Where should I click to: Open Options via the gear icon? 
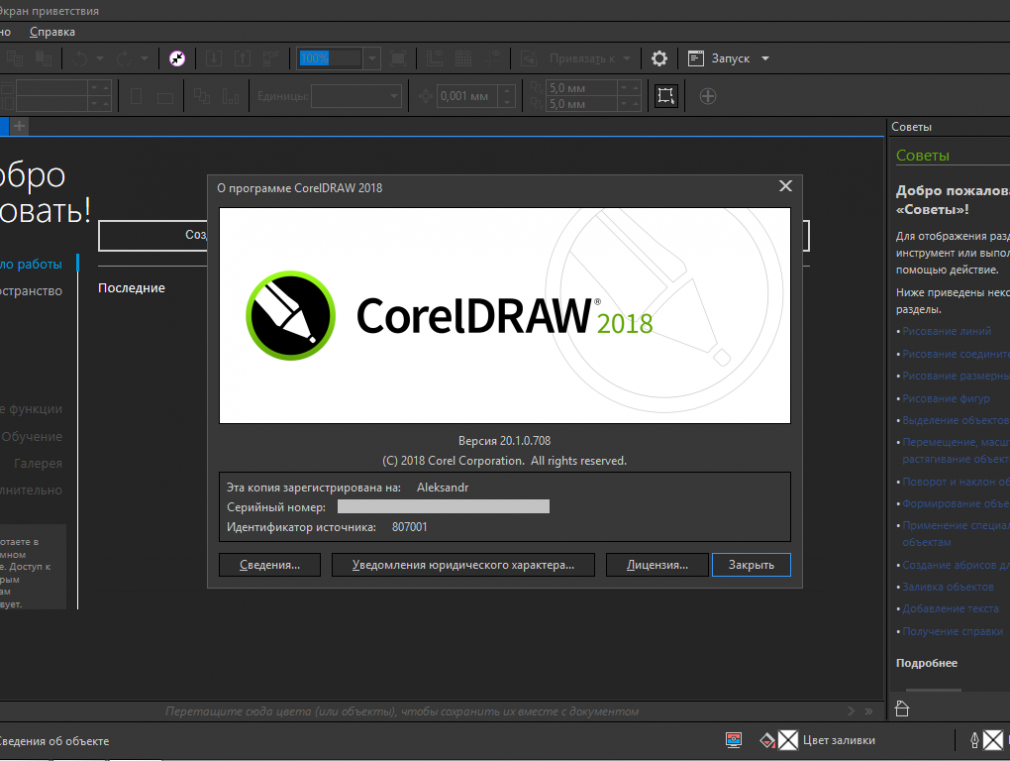click(659, 59)
